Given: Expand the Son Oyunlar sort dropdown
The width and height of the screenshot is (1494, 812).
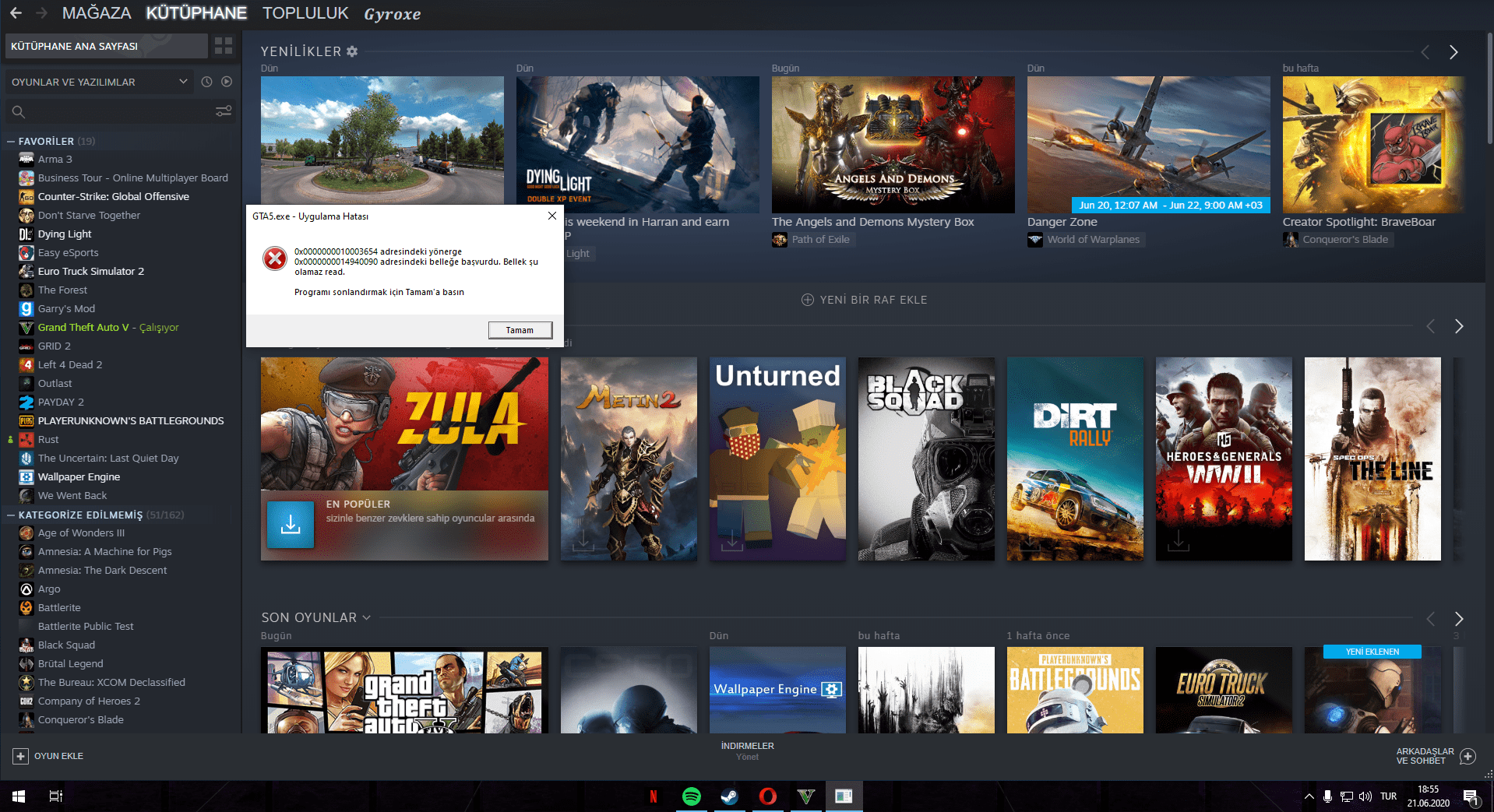Looking at the screenshot, I should (x=366, y=617).
